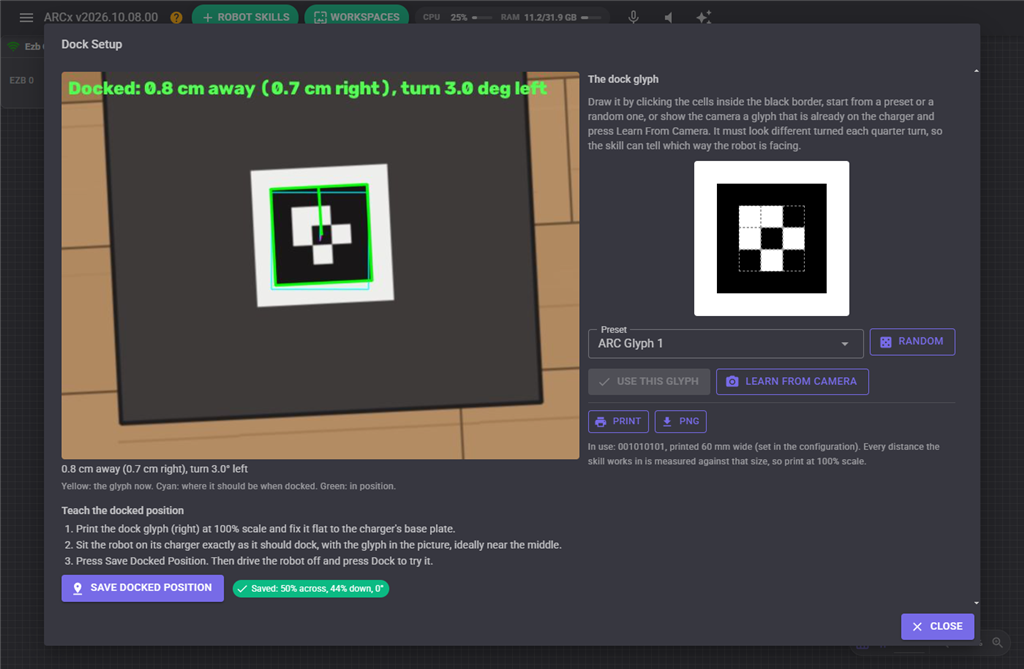1024x669 pixels.
Task: Click the printer icon on the Print button
Action: point(601,421)
